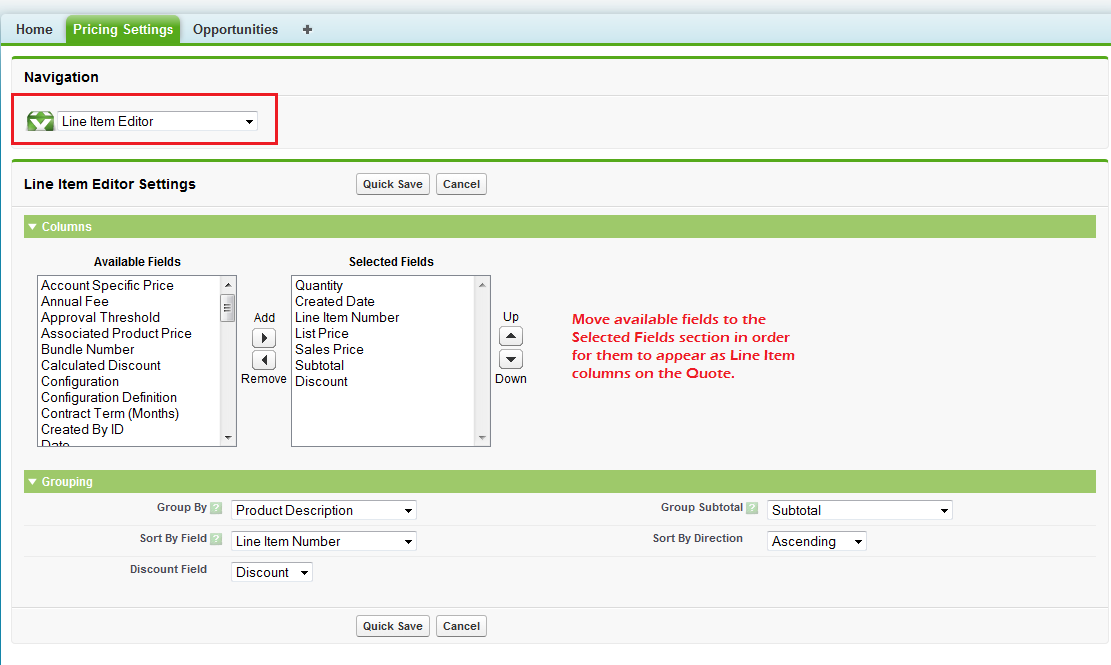Open the Group Subtotal dropdown
The height and width of the screenshot is (665, 1111).
859,510
